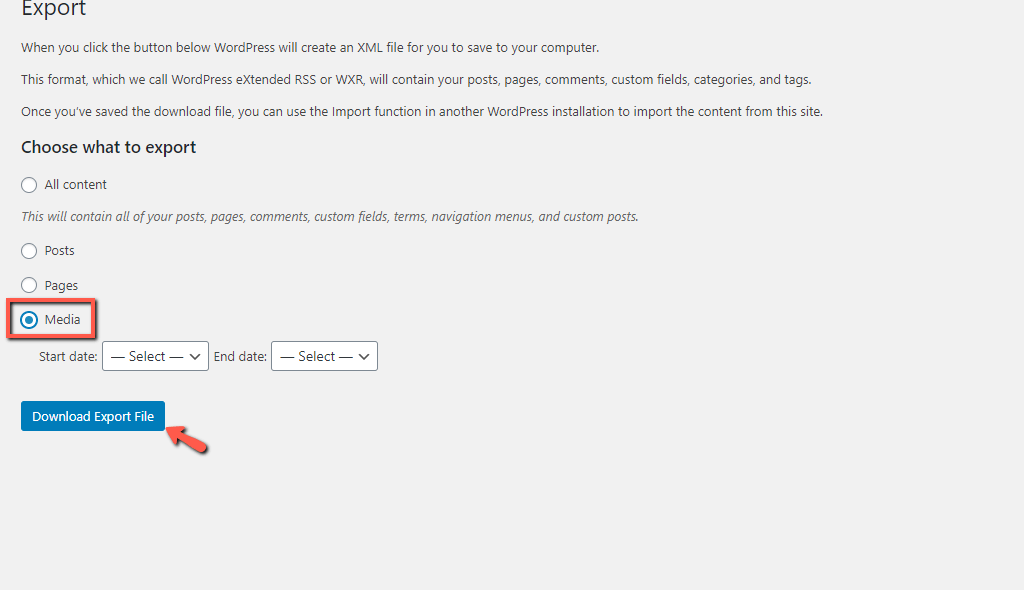Click the sentence about the Import function
The image size is (1024, 590).
click(x=422, y=112)
